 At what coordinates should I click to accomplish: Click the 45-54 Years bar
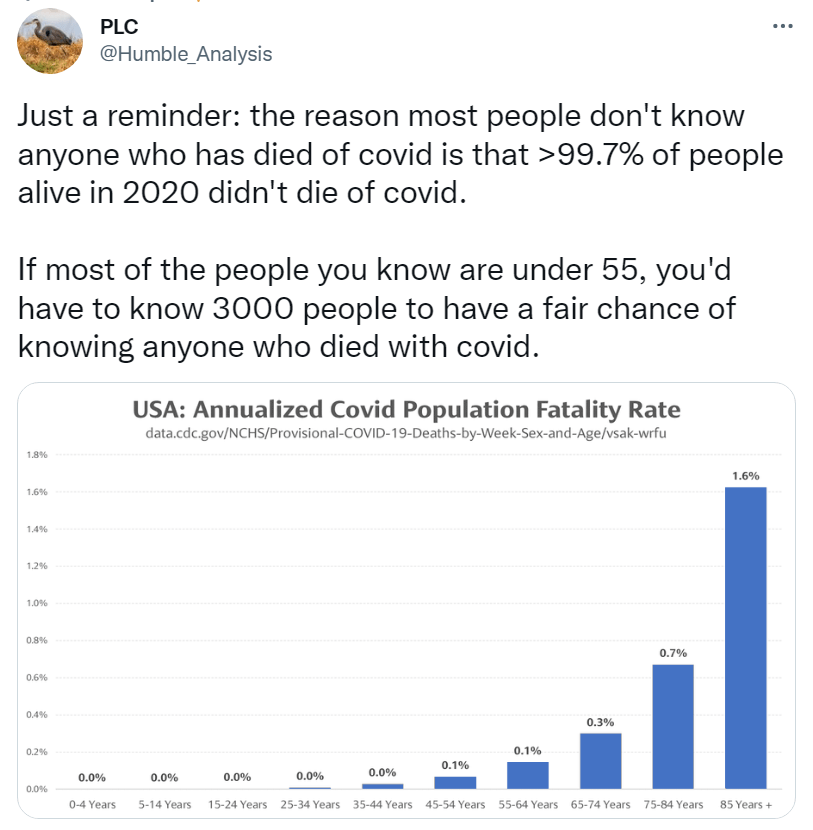455,782
